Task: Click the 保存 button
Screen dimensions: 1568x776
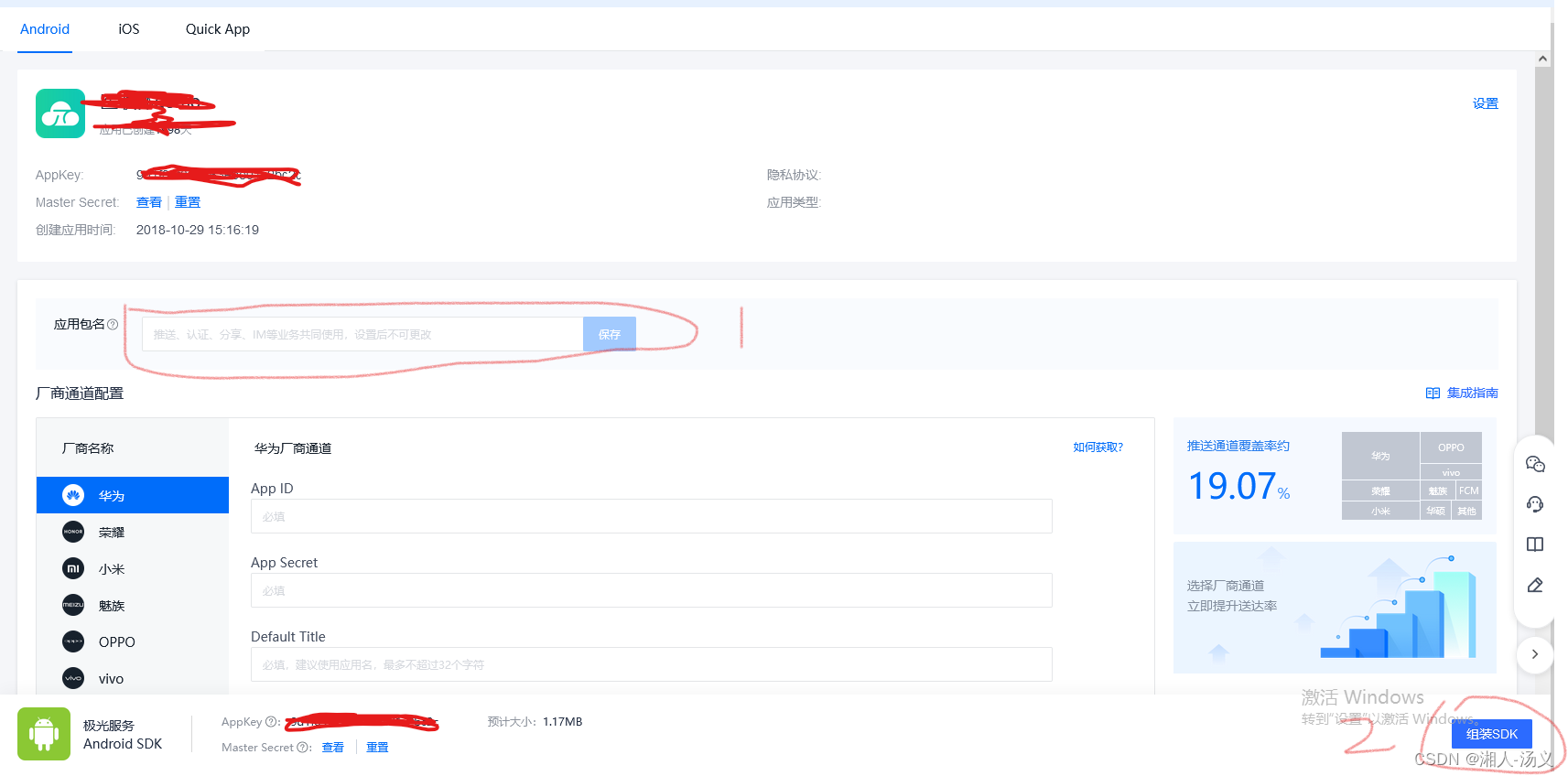Action: pos(610,334)
